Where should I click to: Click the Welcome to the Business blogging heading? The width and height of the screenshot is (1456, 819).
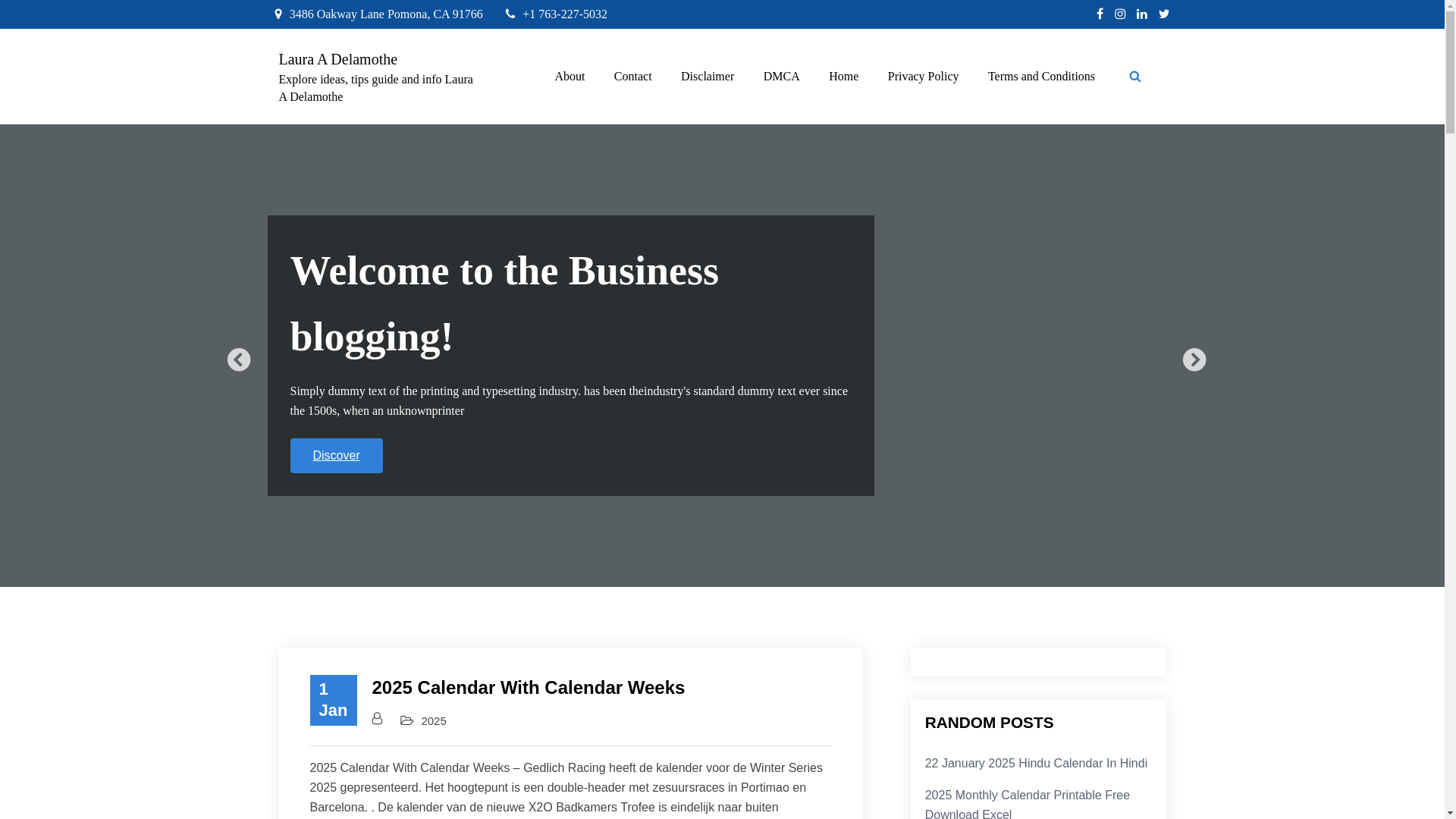pos(504,303)
